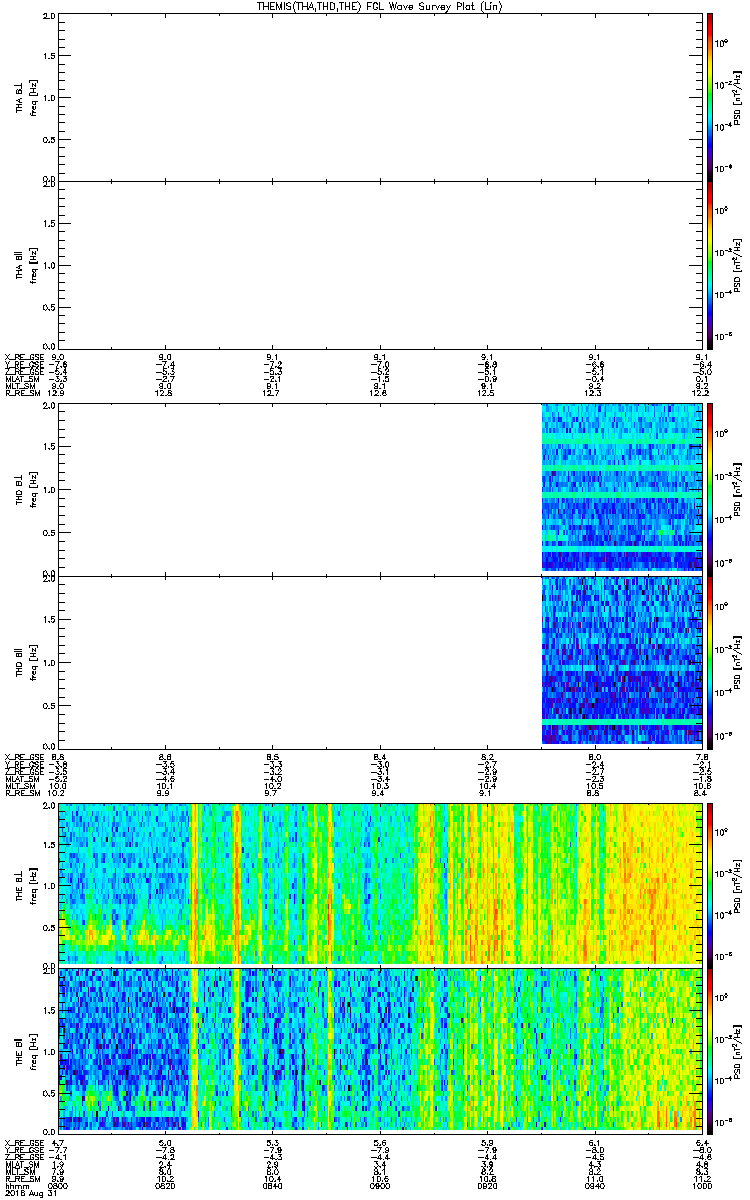750x1200 pixels.
Task: Click the "hhmm" time axis label
Action: tap(16, 1185)
